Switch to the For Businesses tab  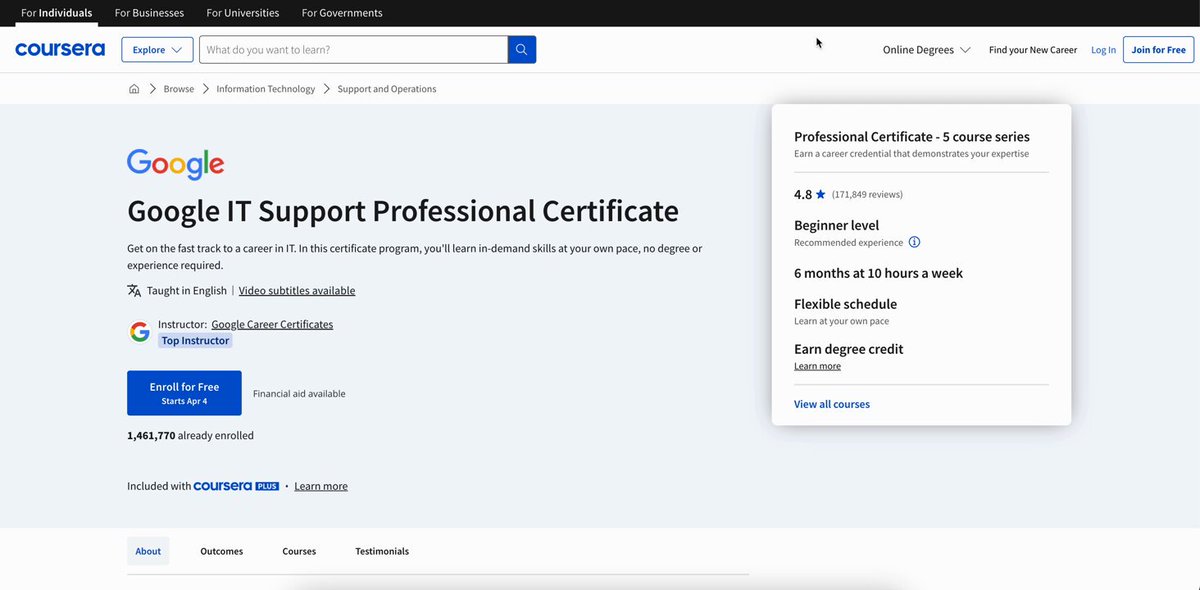(149, 13)
